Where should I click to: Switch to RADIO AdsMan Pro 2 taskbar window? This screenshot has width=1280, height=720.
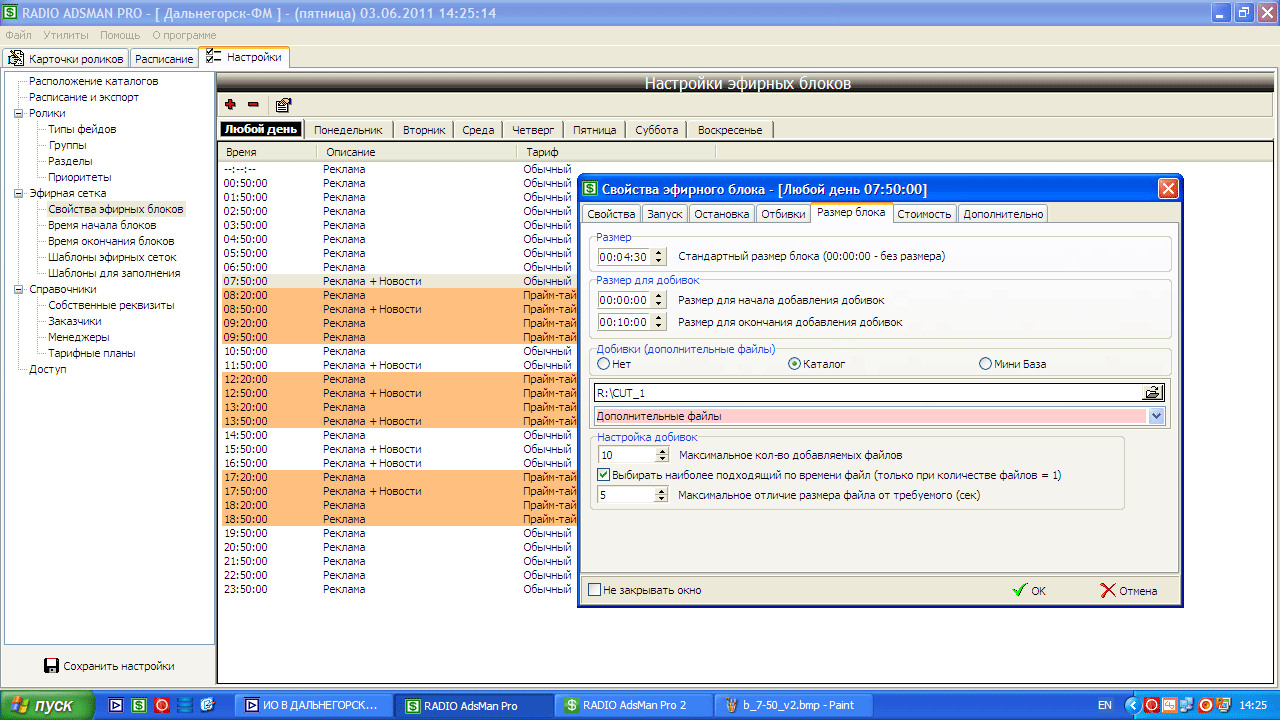point(634,705)
